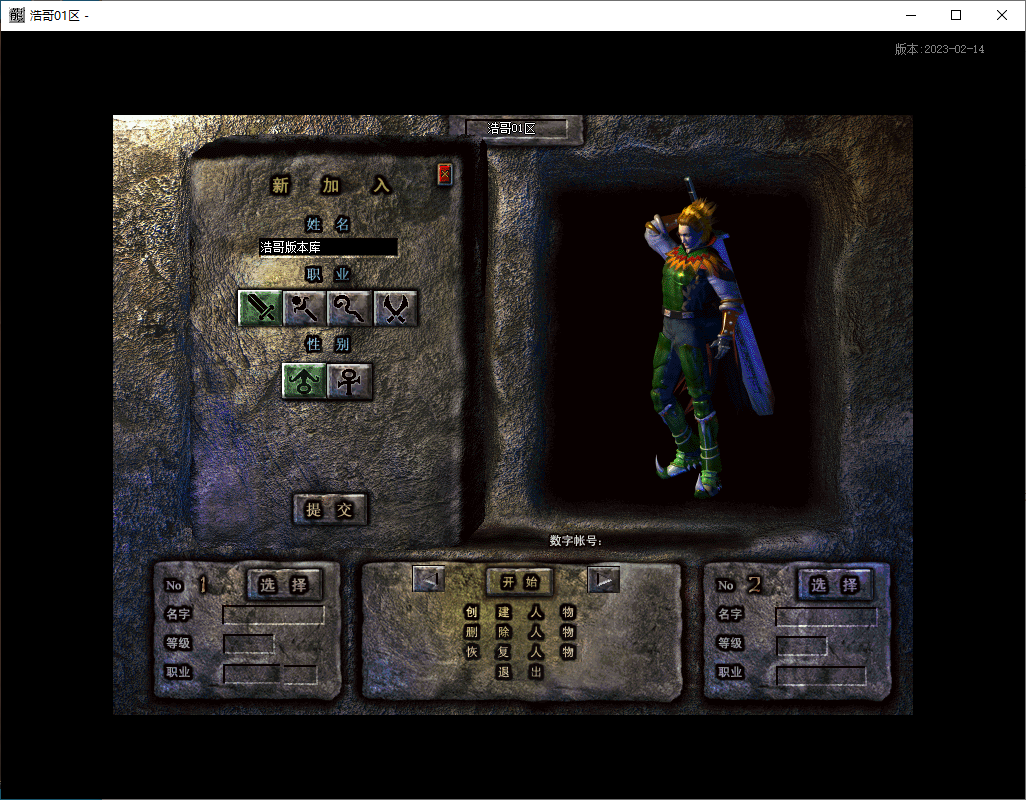Click the 浩哥01区 server name plate
The width and height of the screenshot is (1026, 800).
[516, 128]
